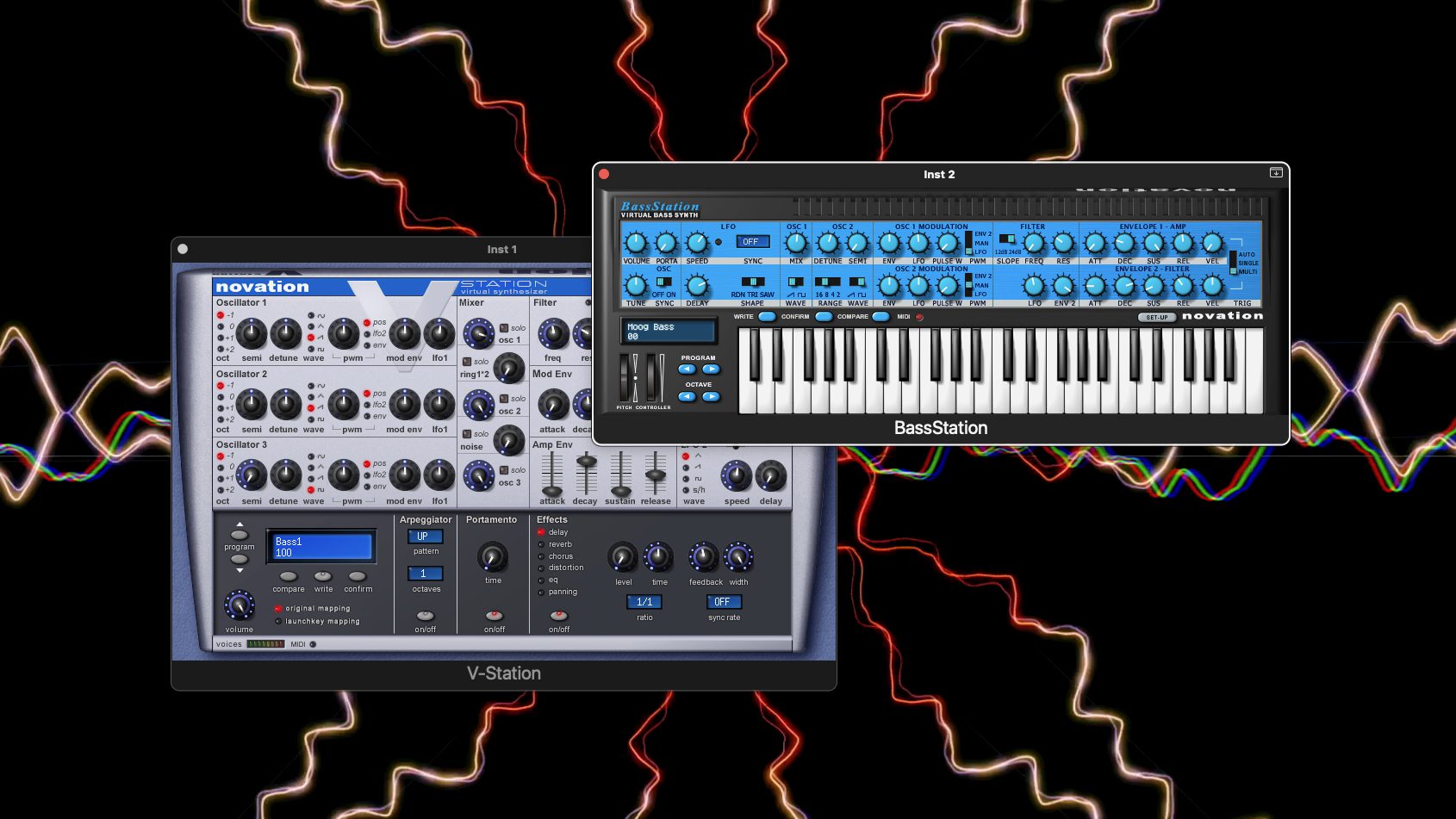Open V-Station sync rate OFF selector
This screenshot has width=1456, height=819.
click(724, 602)
